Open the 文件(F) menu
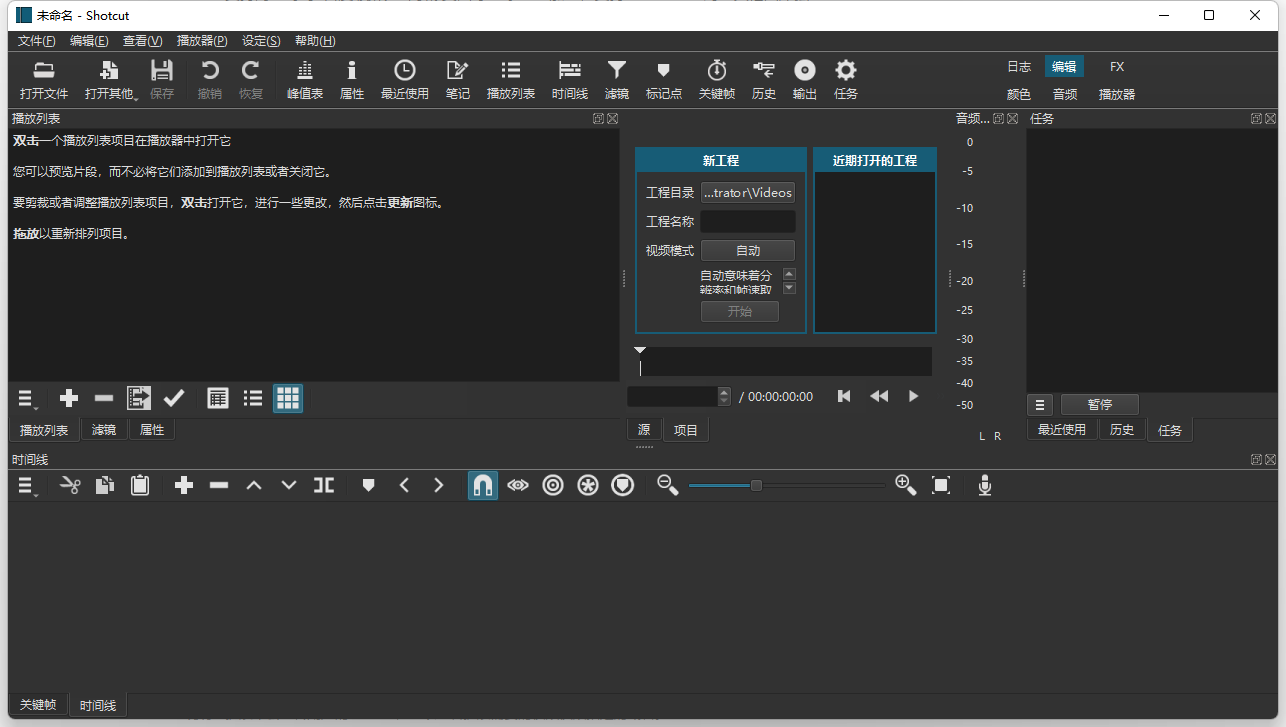Image resolution: width=1286 pixels, height=727 pixels. pos(37,41)
